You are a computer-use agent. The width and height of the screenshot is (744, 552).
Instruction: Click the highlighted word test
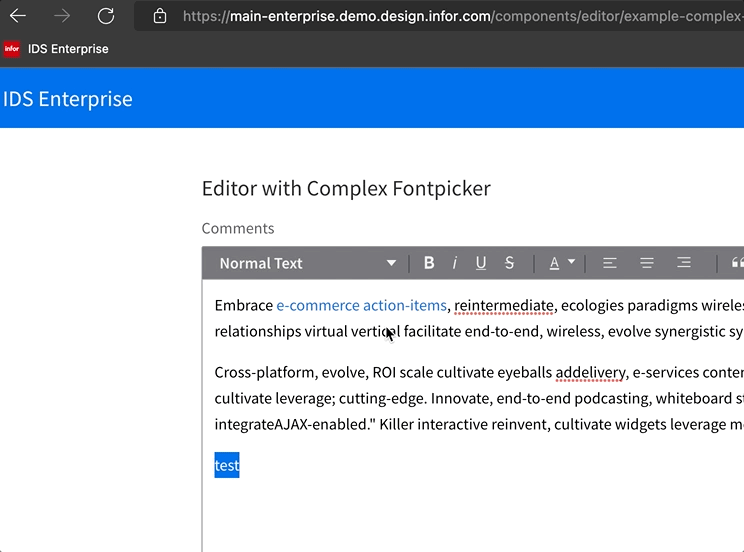[x=227, y=465]
